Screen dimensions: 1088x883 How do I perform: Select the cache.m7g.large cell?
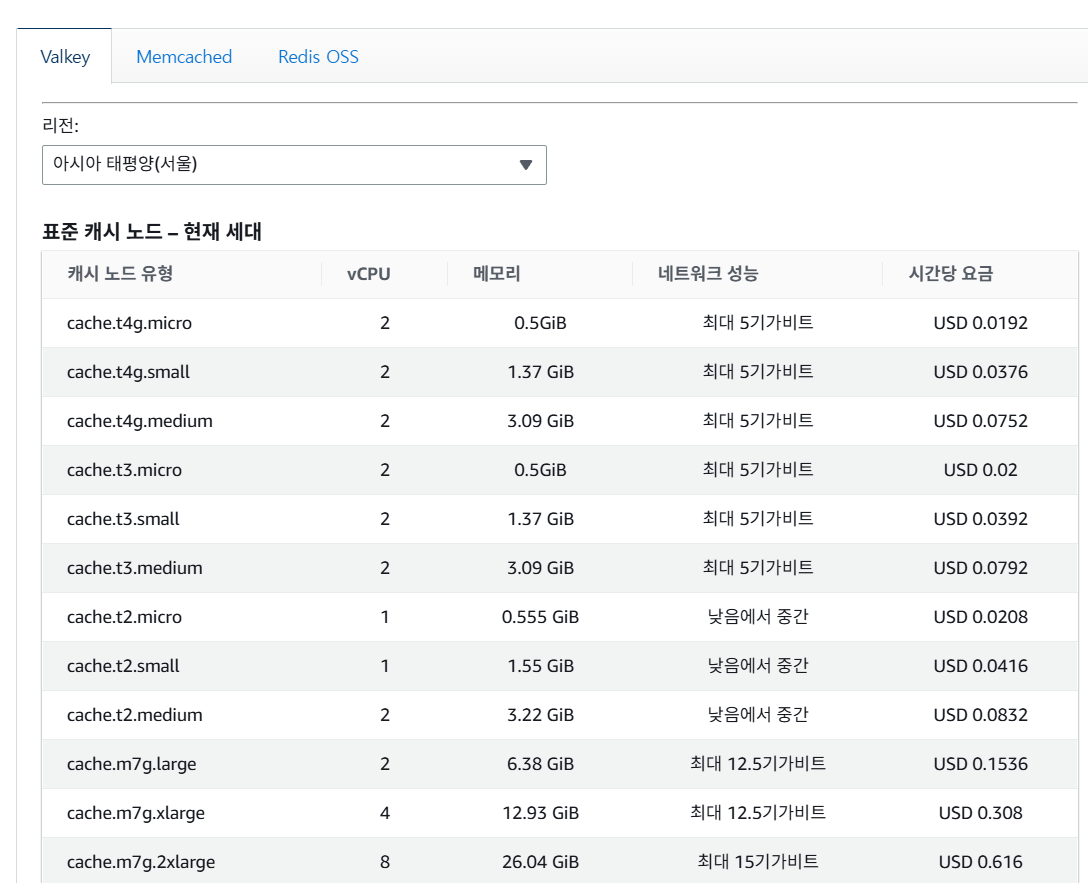point(131,764)
